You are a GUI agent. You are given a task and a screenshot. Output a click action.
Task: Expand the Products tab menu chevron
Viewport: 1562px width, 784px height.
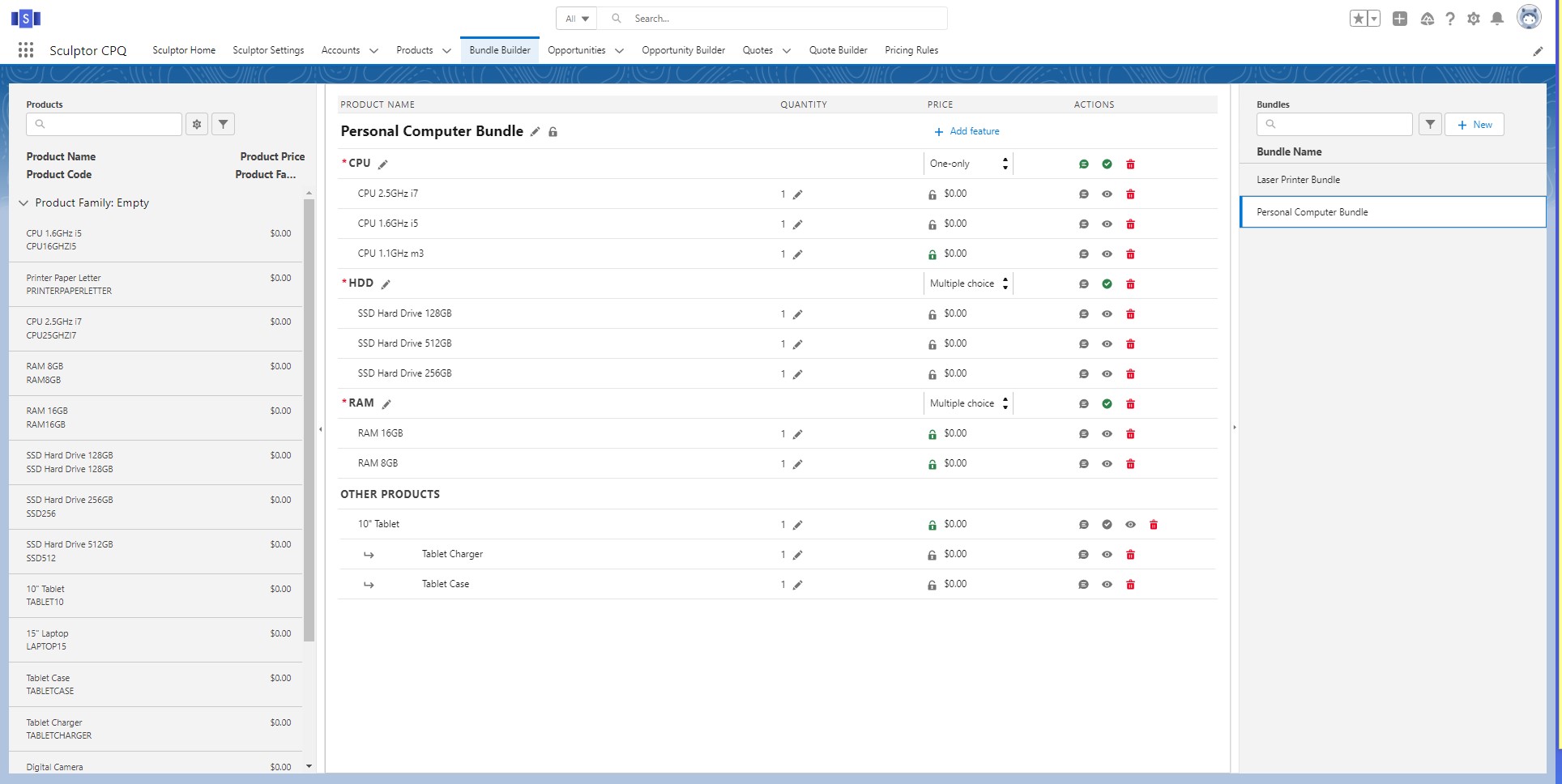click(x=446, y=51)
